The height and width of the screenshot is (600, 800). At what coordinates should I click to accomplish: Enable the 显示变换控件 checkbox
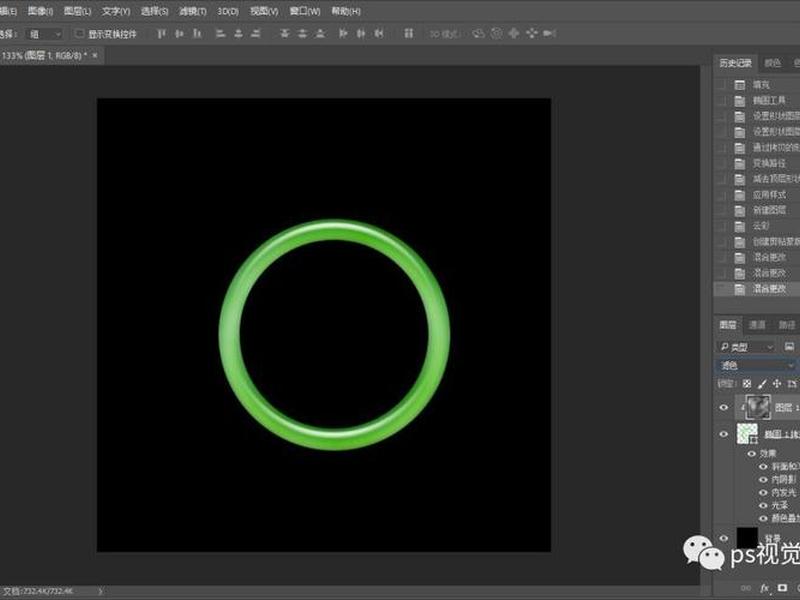[80, 34]
